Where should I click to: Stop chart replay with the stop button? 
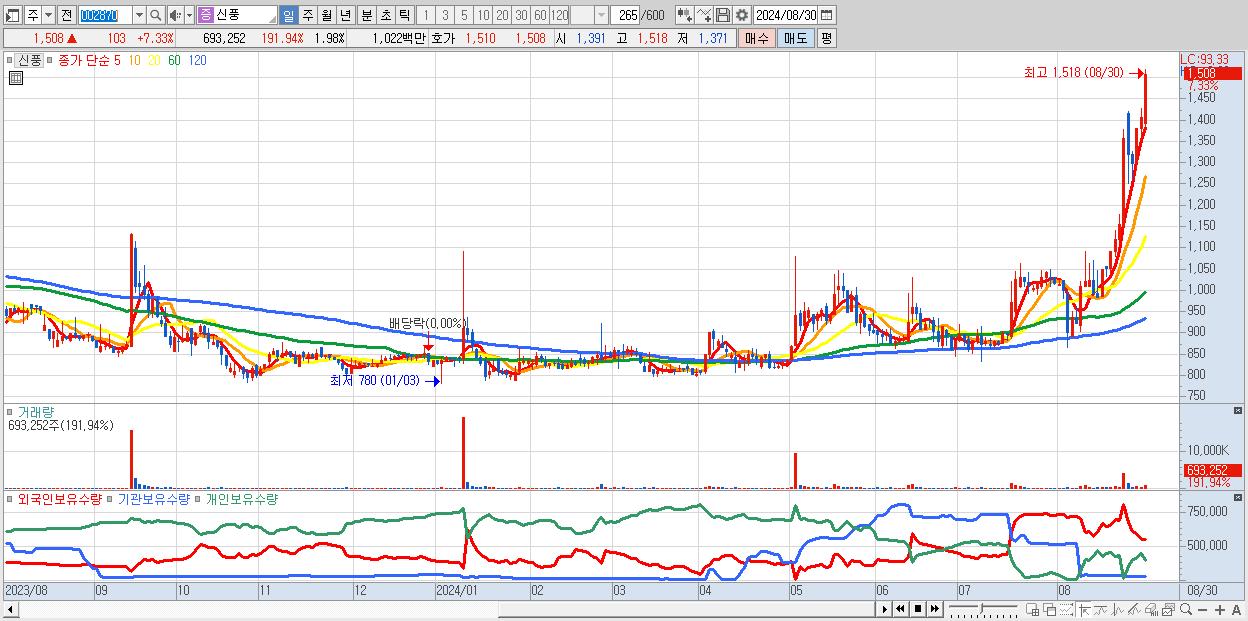pos(917,609)
